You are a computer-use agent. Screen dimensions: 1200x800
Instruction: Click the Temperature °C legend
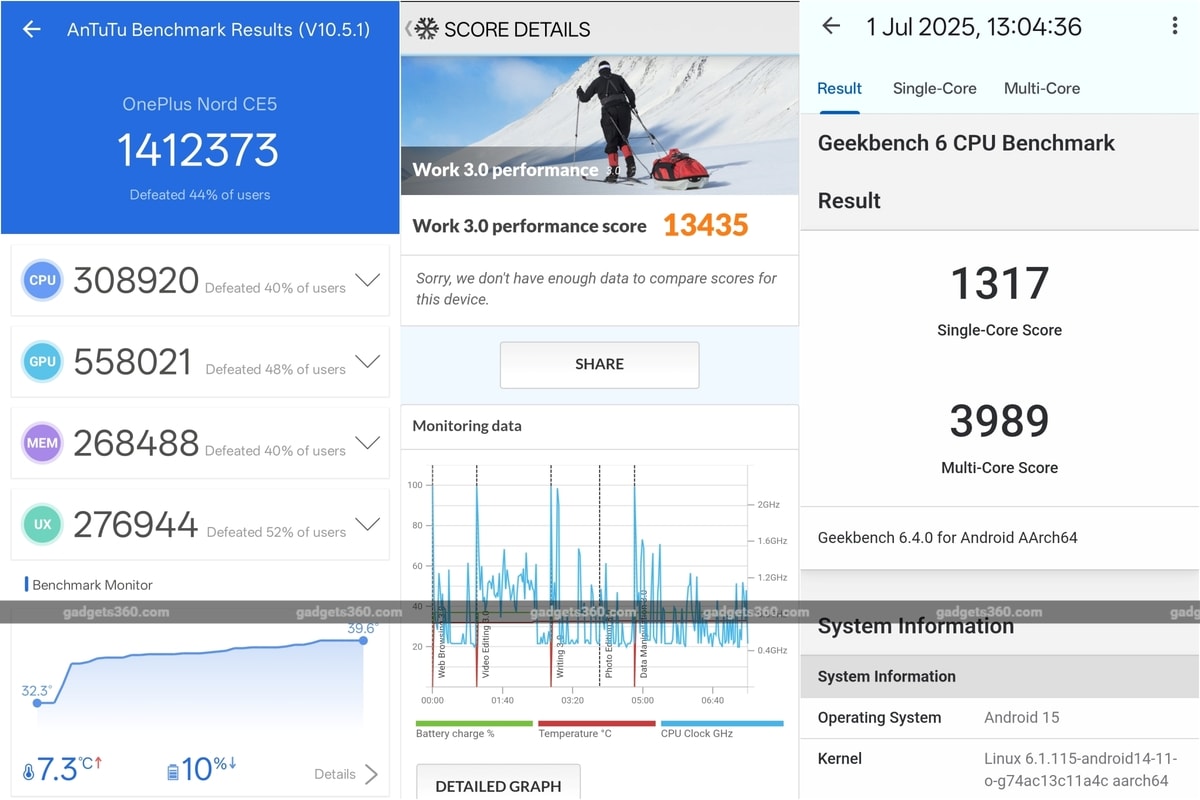(x=596, y=730)
